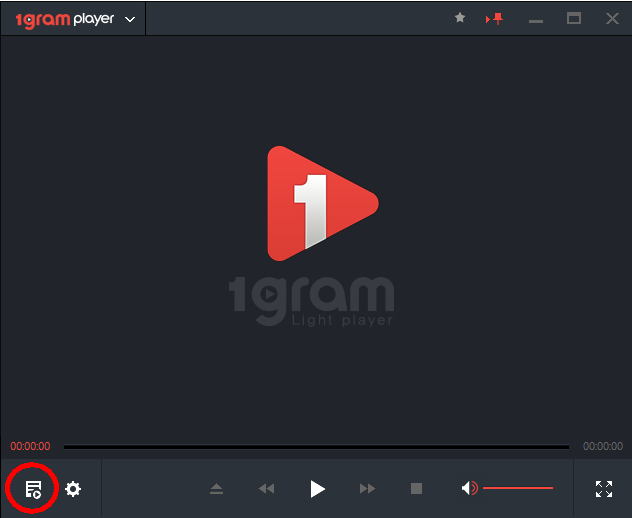Click the fast forward button
Image resolution: width=632 pixels, height=518 pixels.
click(x=367, y=489)
